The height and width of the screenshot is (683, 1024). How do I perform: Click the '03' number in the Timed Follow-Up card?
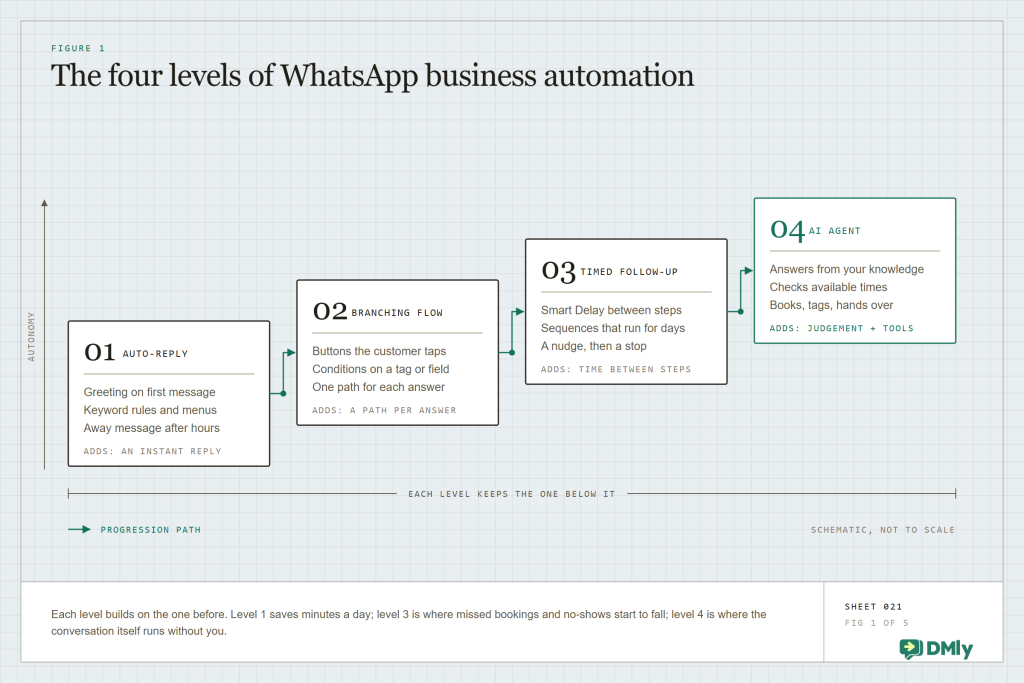click(558, 271)
